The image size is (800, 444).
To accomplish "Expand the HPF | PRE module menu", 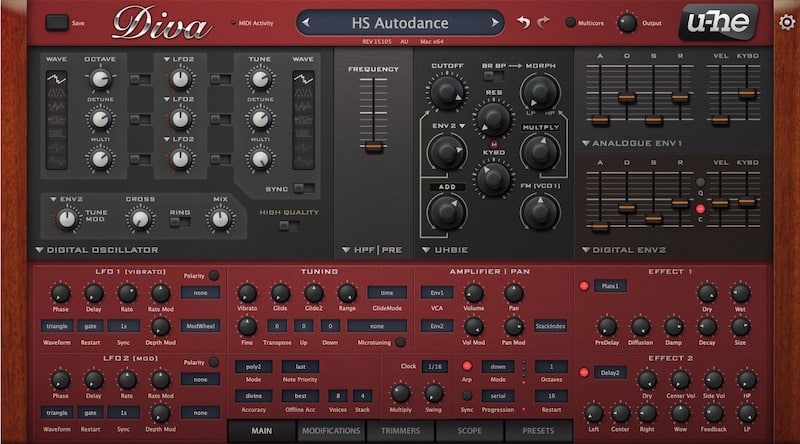I will tap(346, 250).
